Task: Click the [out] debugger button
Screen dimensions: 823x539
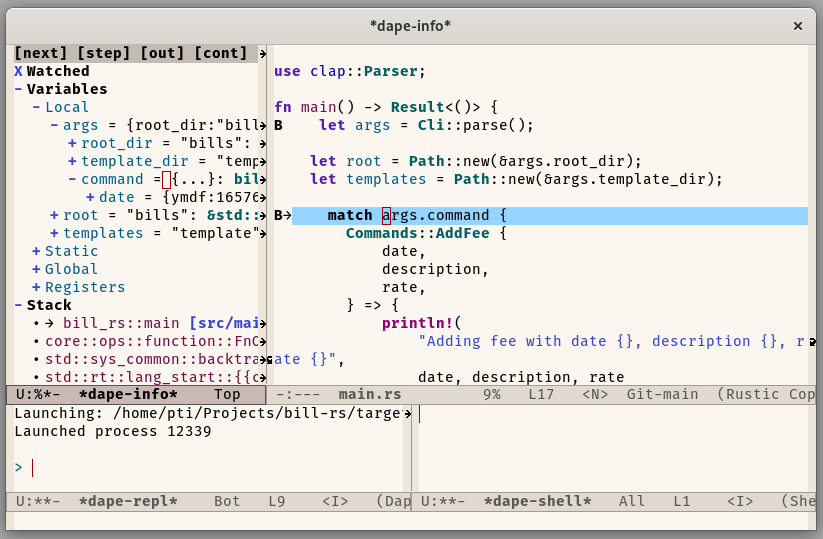Action: tap(162, 53)
